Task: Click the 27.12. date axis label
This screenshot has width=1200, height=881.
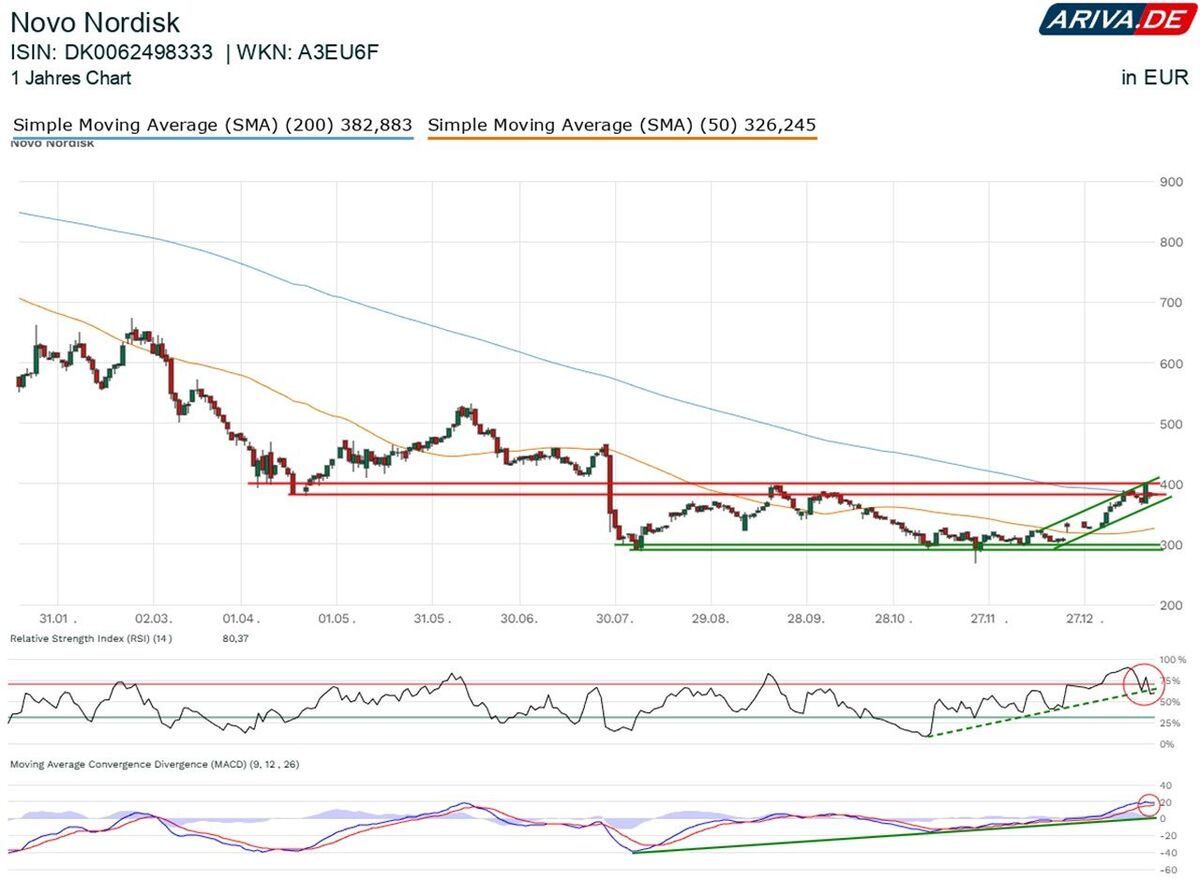Action: [x=1084, y=619]
